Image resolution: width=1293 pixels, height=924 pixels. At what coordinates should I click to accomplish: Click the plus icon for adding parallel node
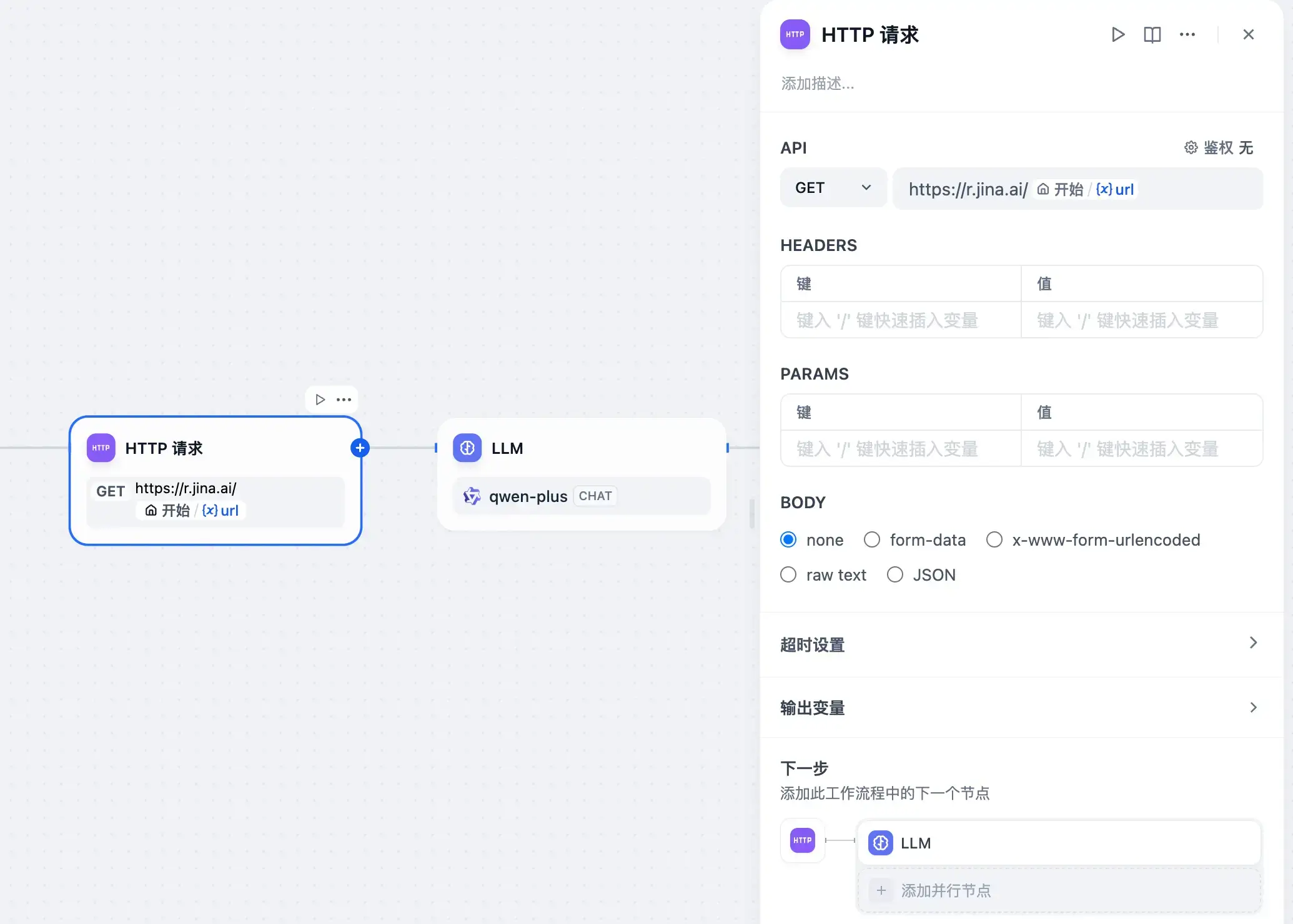(x=881, y=890)
